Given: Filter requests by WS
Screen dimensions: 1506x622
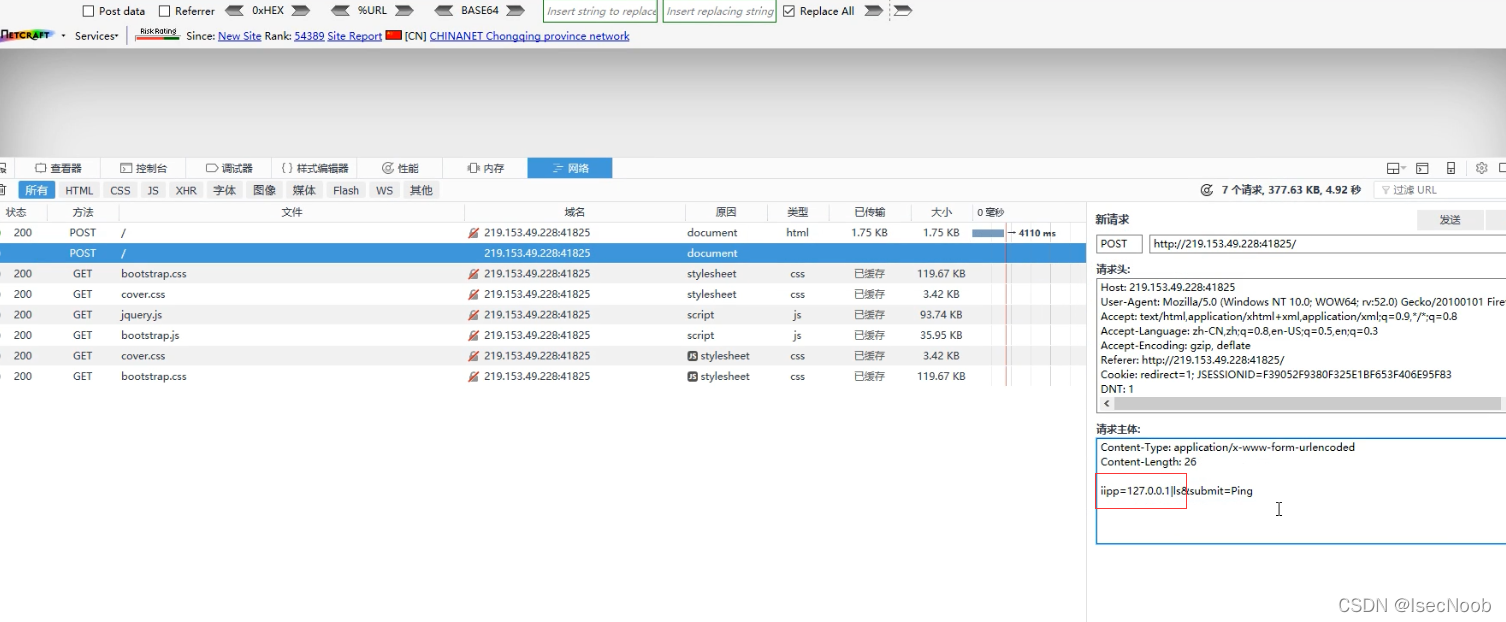Looking at the screenshot, I should (385, 190).
